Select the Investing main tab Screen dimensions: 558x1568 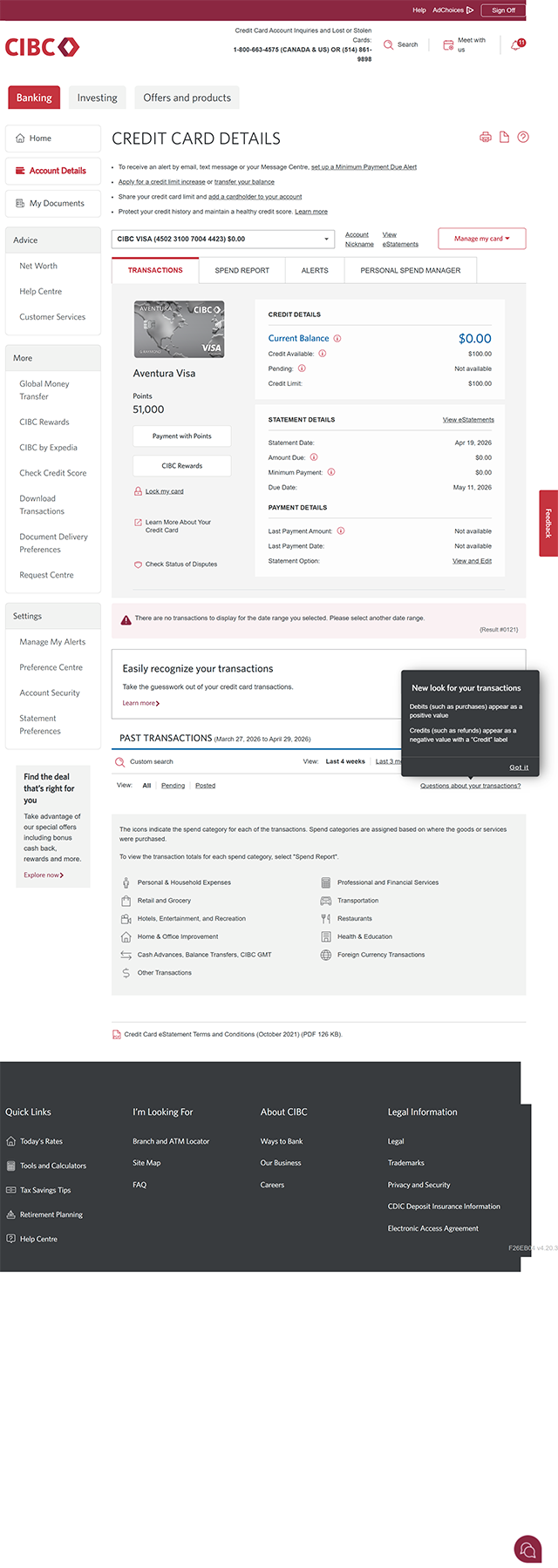pos(97,98)
